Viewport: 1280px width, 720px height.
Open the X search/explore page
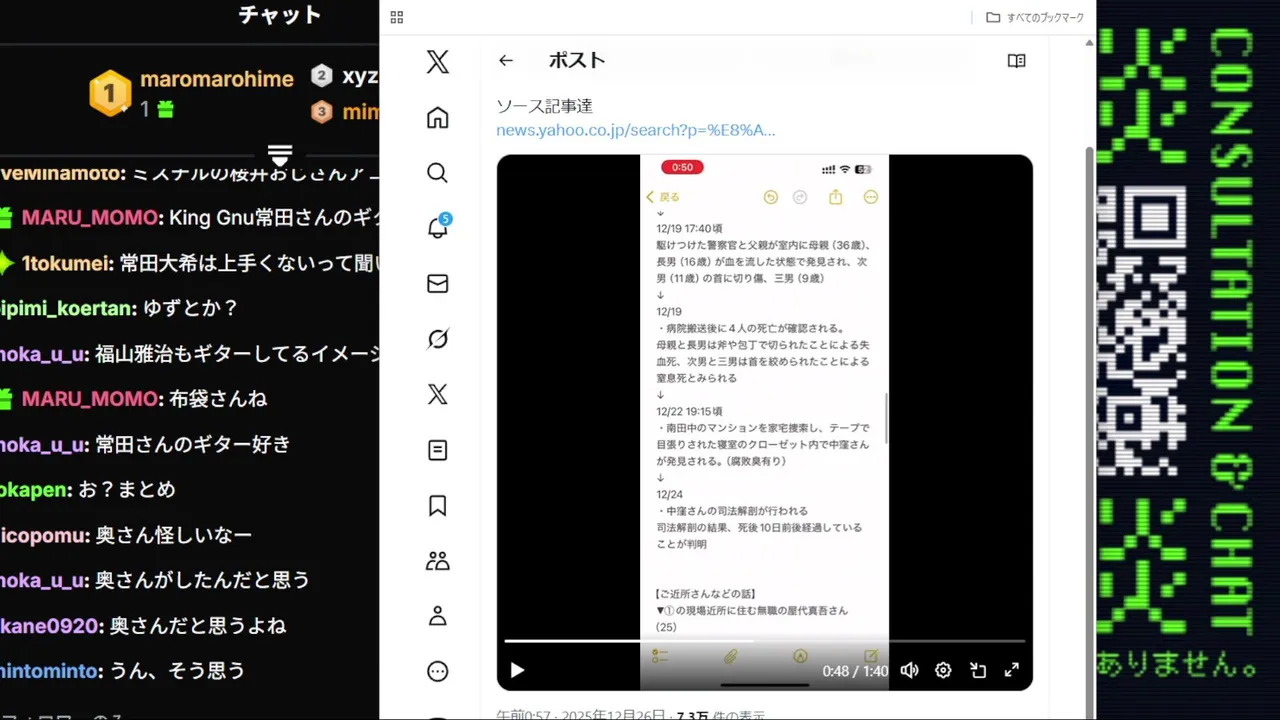[x=437, y=173]
